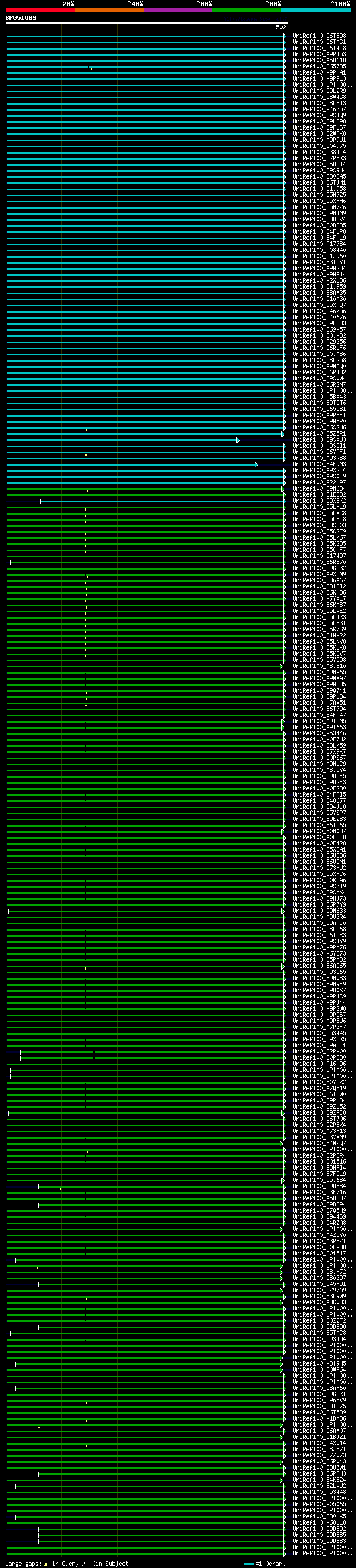Click the cyan alignment bar for Q9XEK2

(162, 501)
